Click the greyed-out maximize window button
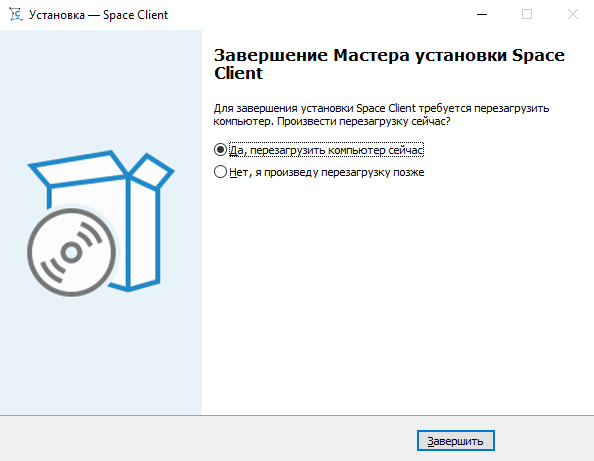Screen dimensions: 594x461 click(527, 15)
